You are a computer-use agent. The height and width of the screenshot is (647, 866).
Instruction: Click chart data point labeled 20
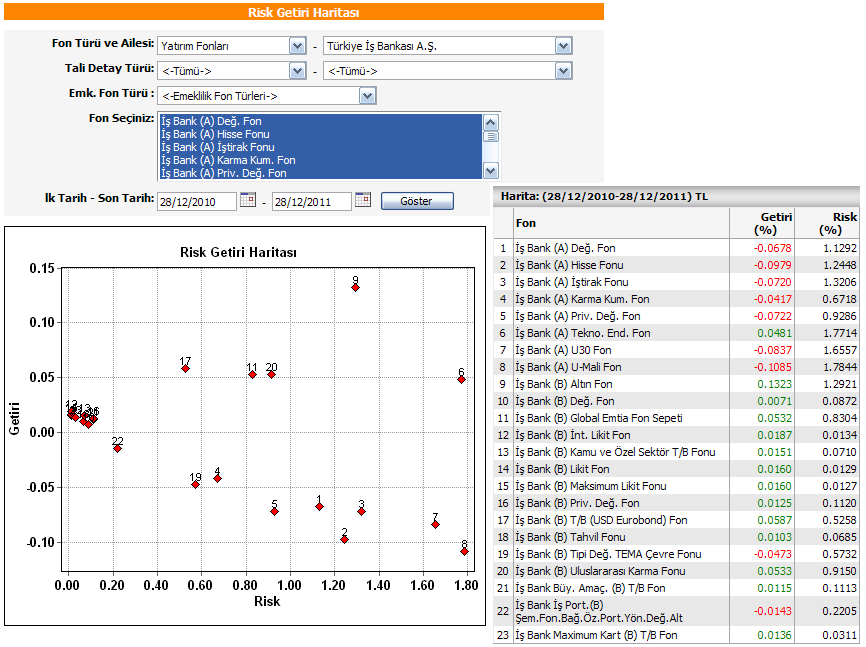click(271, 375)
